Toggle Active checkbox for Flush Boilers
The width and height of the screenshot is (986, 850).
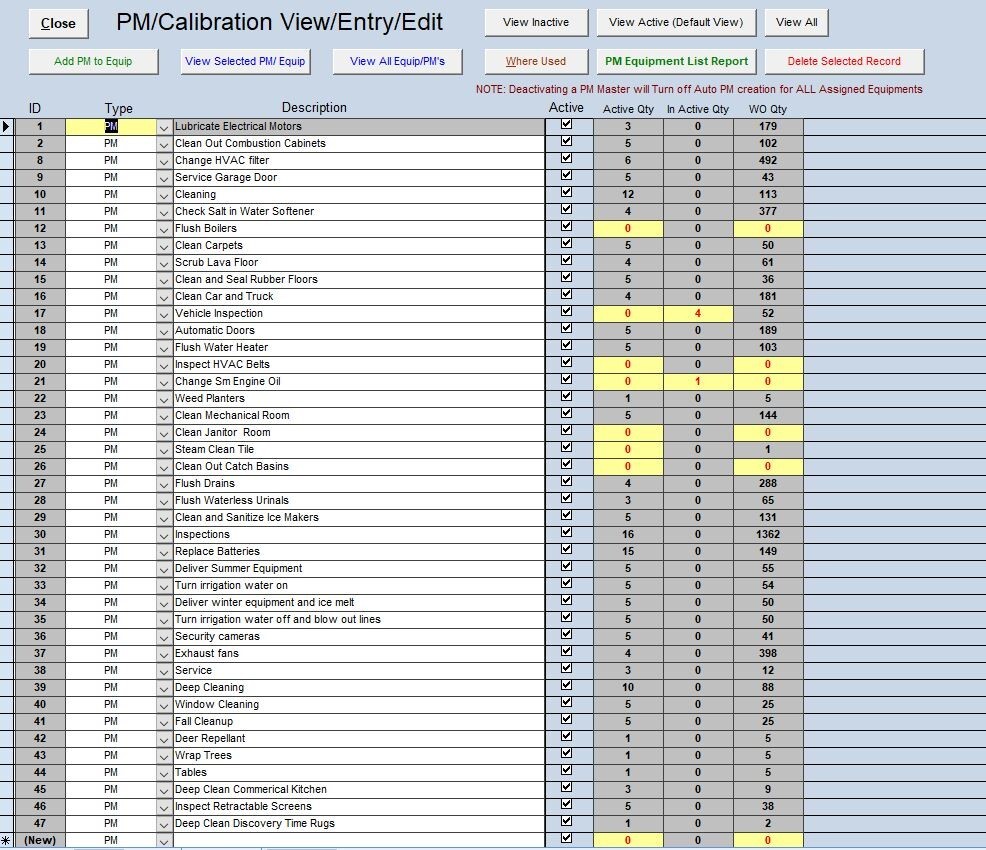(x=567, y=228)
